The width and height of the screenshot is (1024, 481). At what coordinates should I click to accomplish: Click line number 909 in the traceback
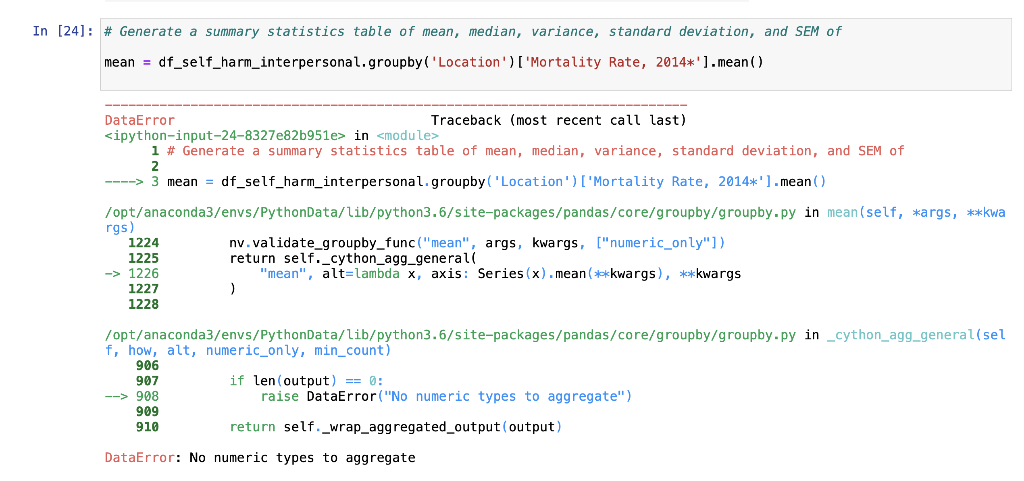click(147, 412)
